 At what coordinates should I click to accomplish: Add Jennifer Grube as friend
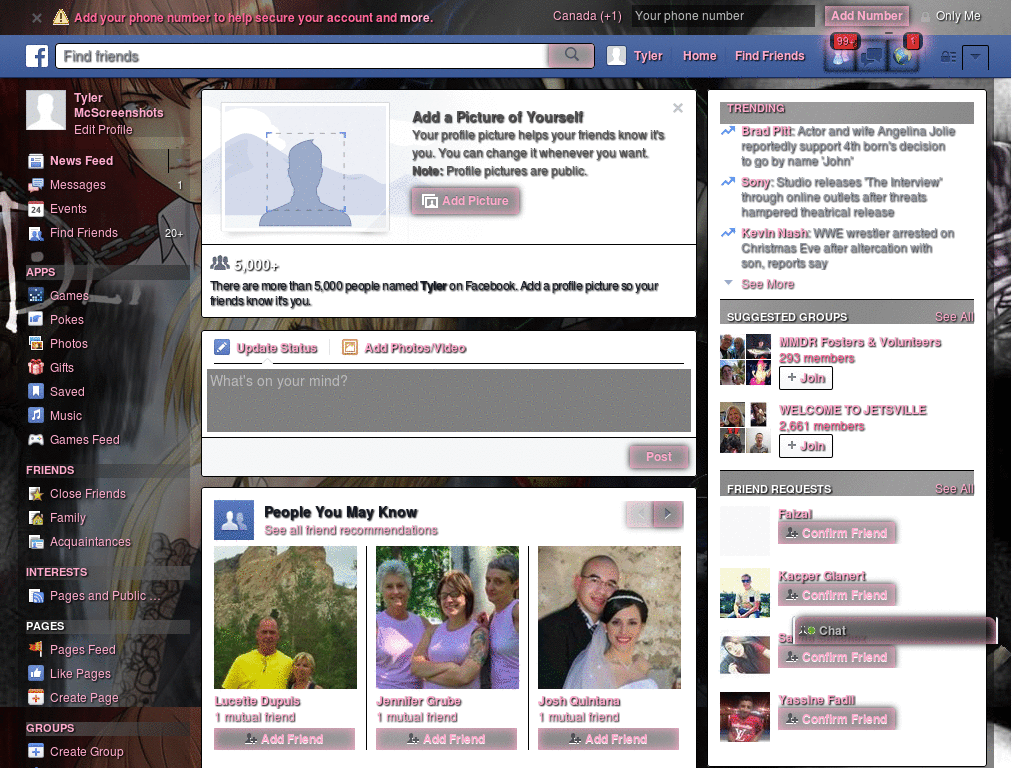447,739
